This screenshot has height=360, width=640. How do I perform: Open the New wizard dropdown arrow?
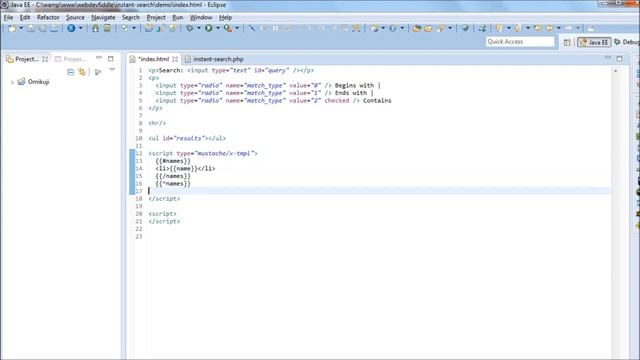21,28
